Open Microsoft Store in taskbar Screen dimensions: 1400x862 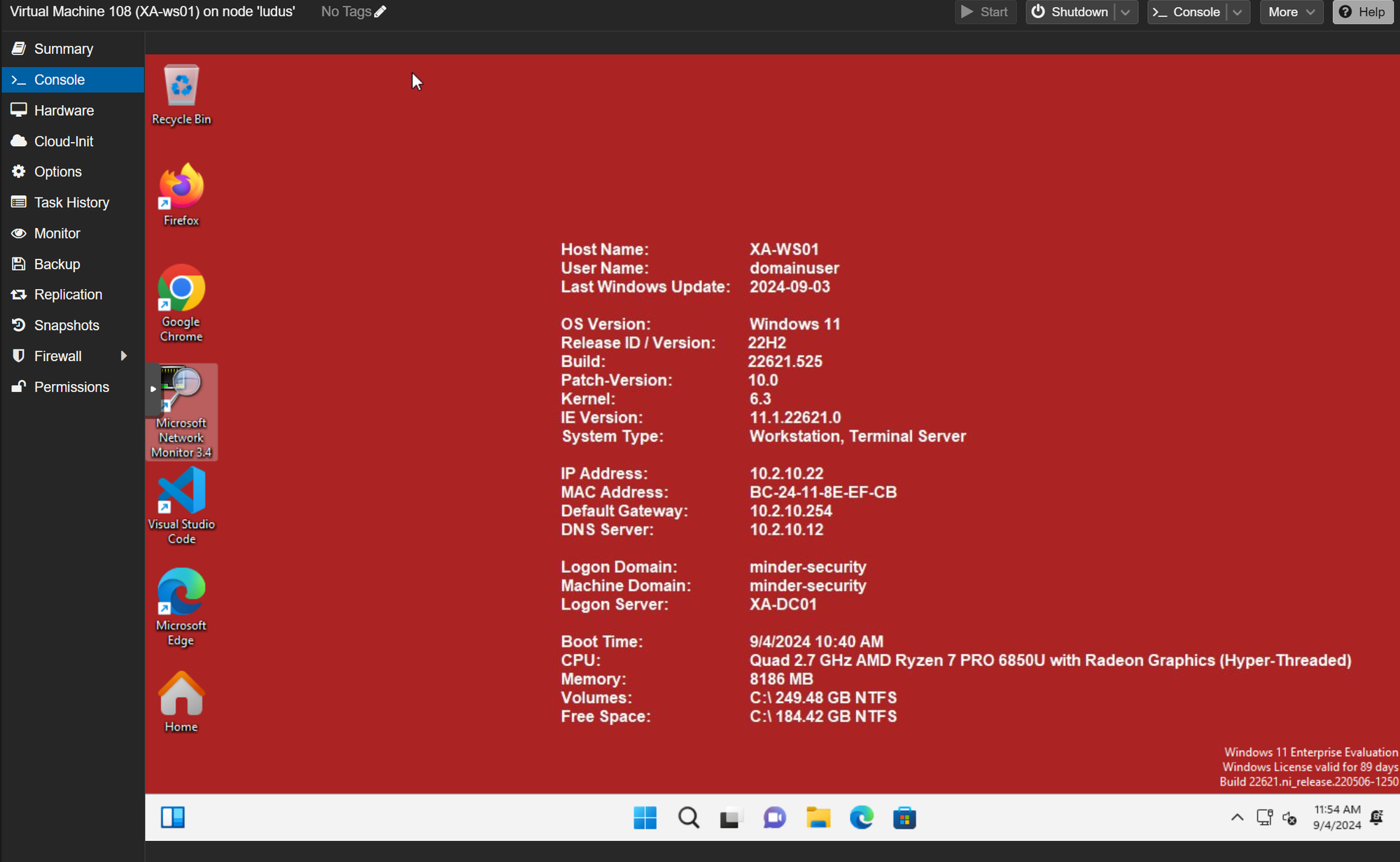click(x=904, y=817)
